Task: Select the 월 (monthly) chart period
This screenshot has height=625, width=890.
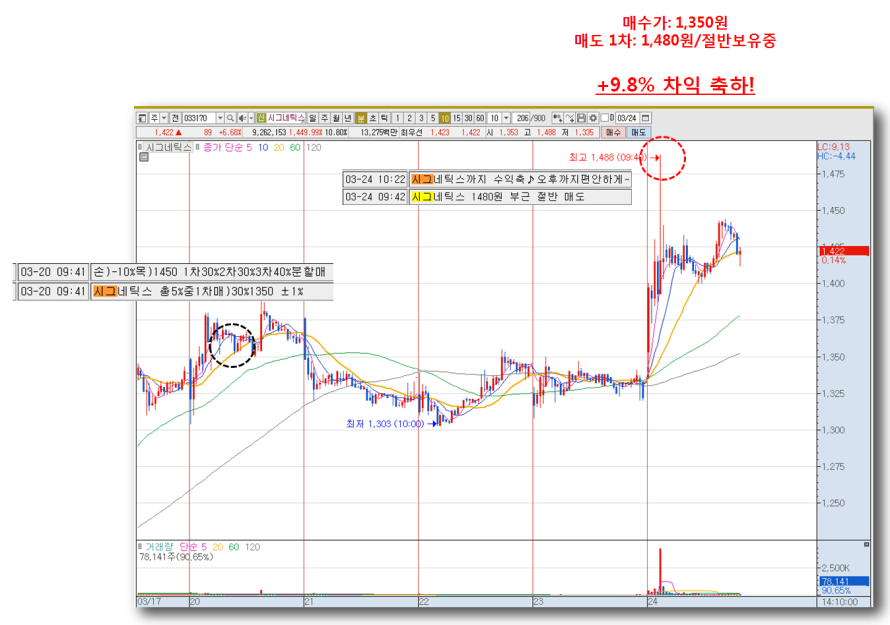Action: (336, 118)
